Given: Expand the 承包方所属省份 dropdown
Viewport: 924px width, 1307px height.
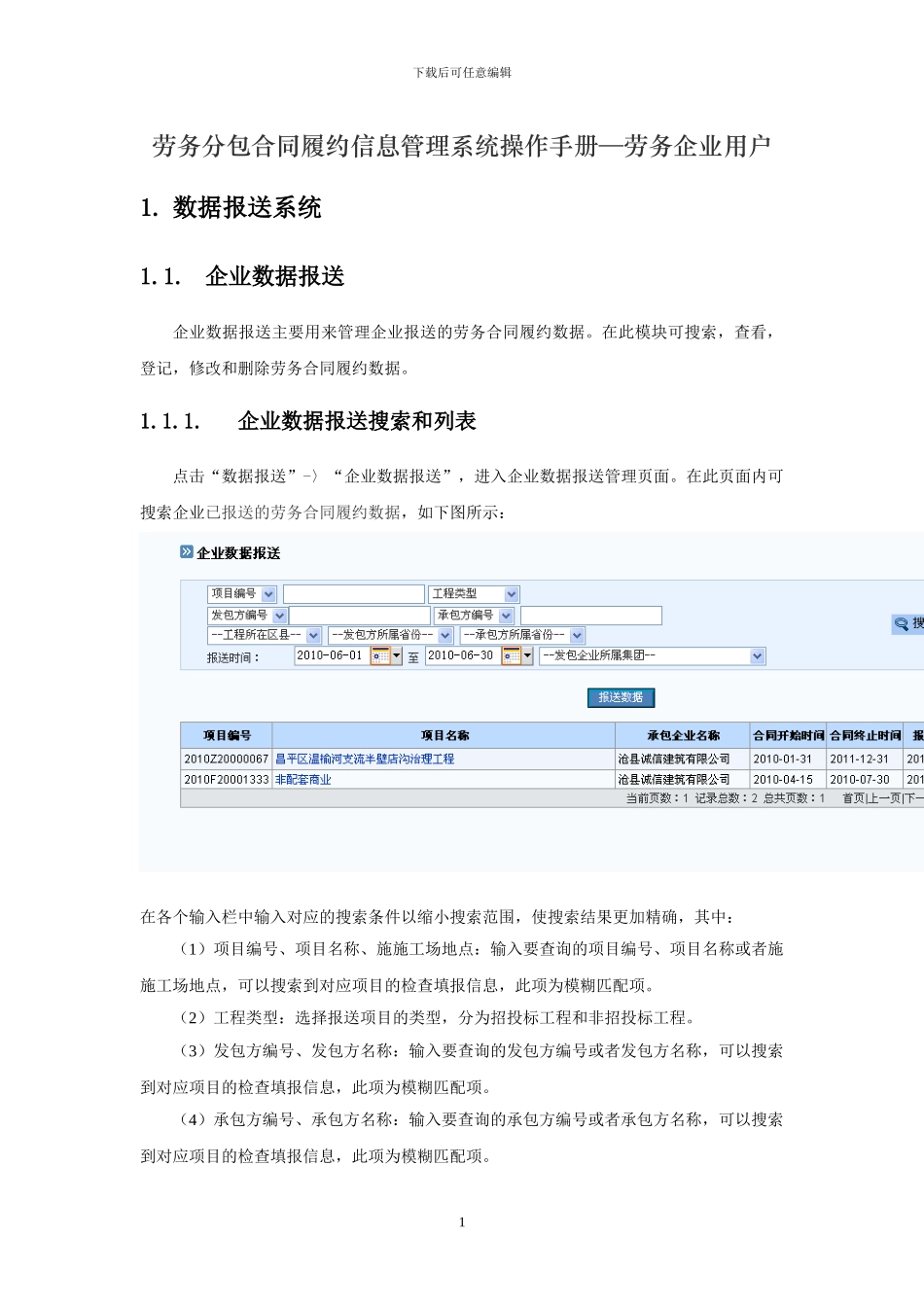Looking at the screenshot, I should 522,635.
